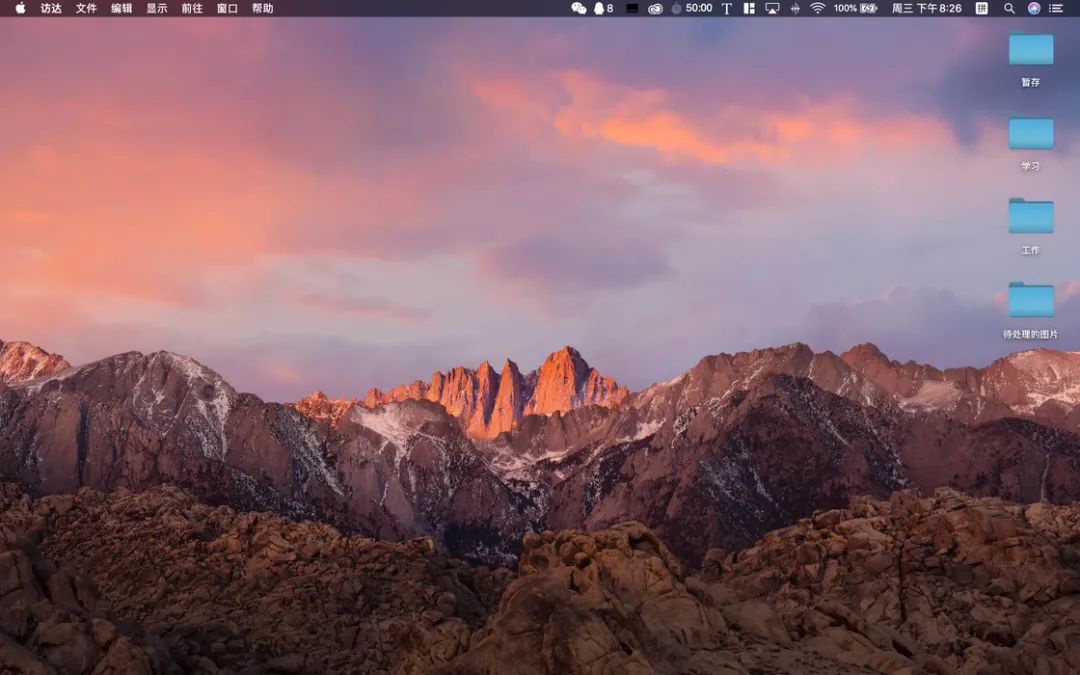Open the Creative Cloud status icon

[655, 8]
